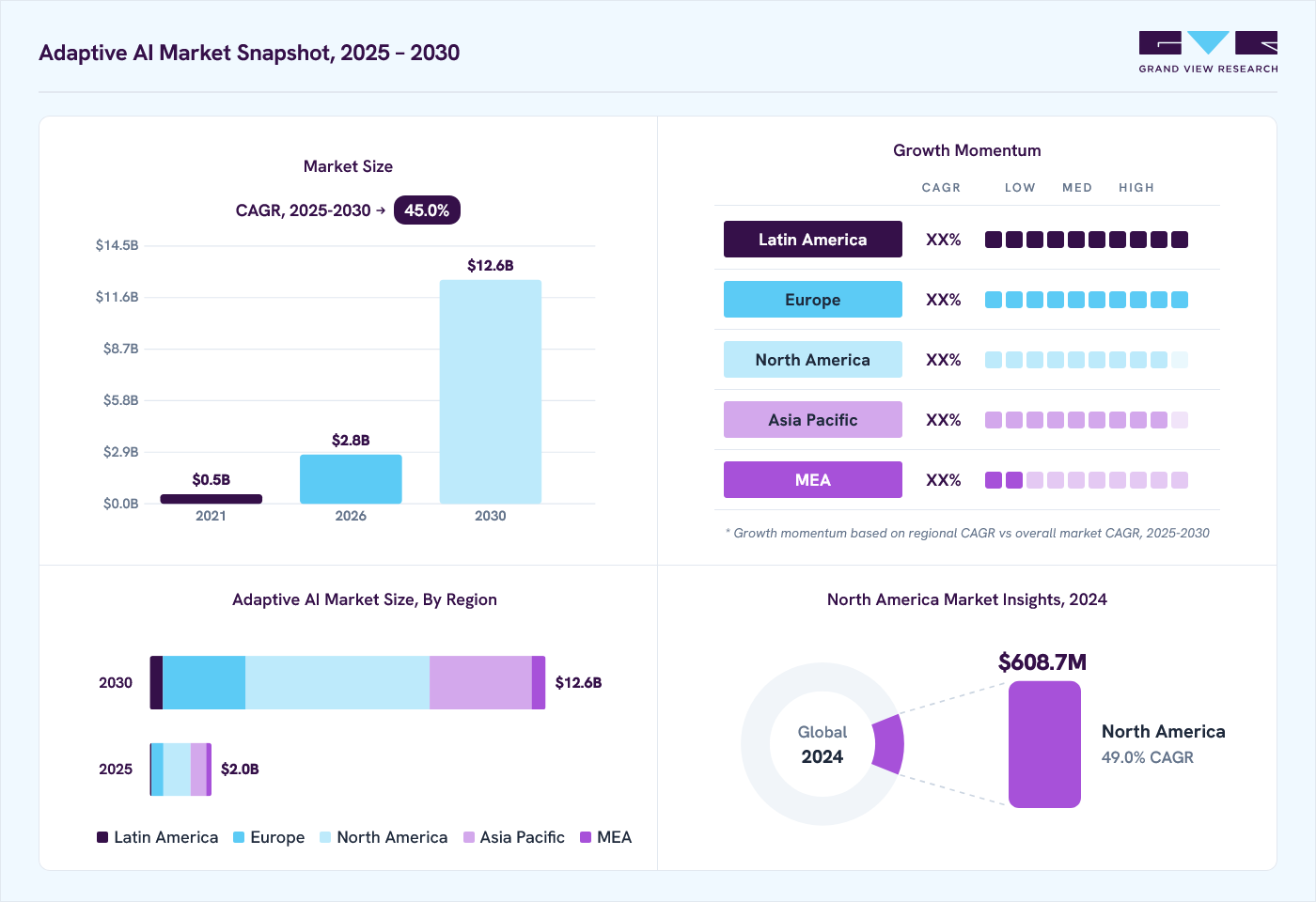Click the 2021 market size bar
The height and width of the screenshot is (902, 1316).
click(211, 499)
